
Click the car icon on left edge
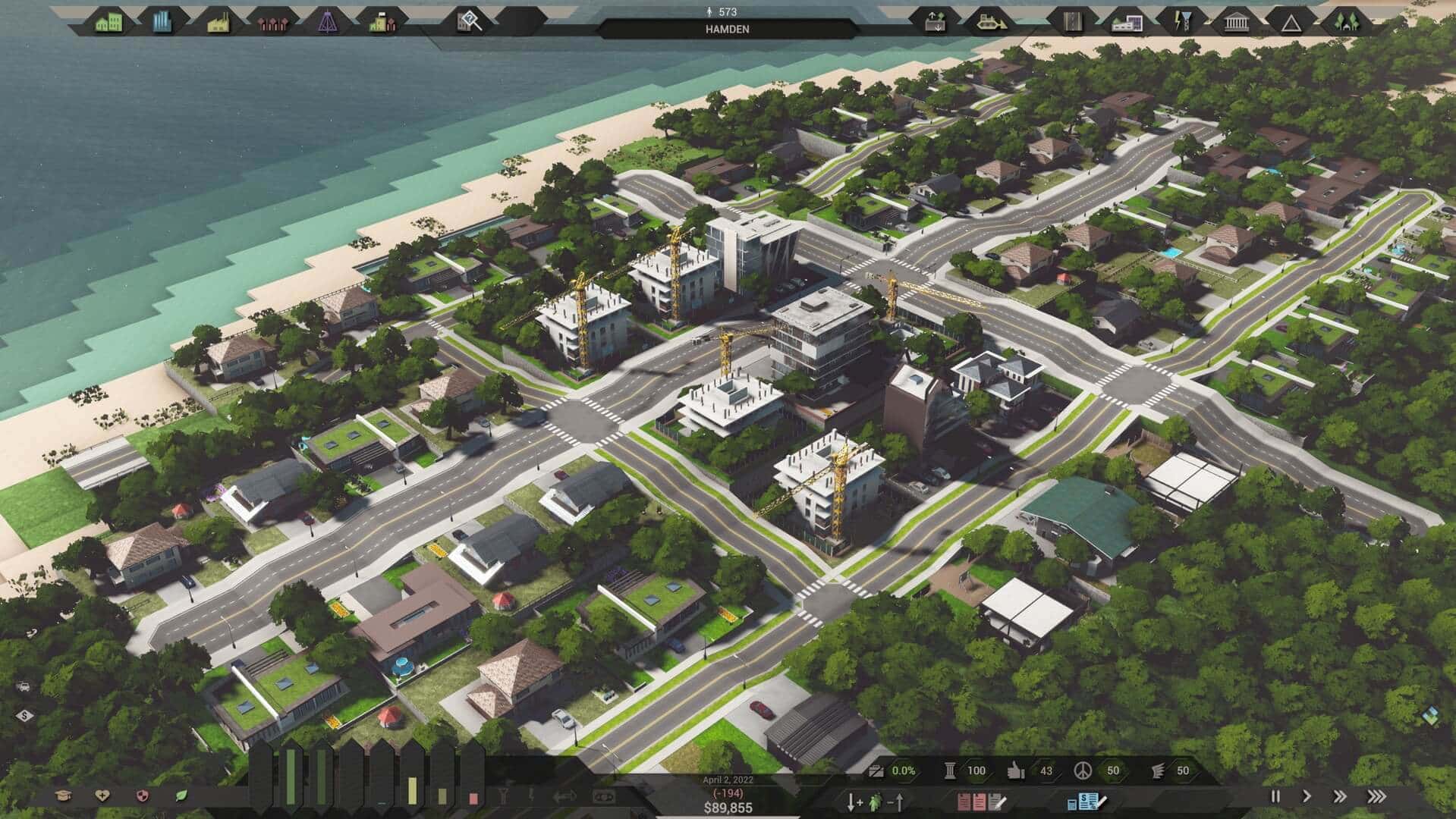point(24,686)
